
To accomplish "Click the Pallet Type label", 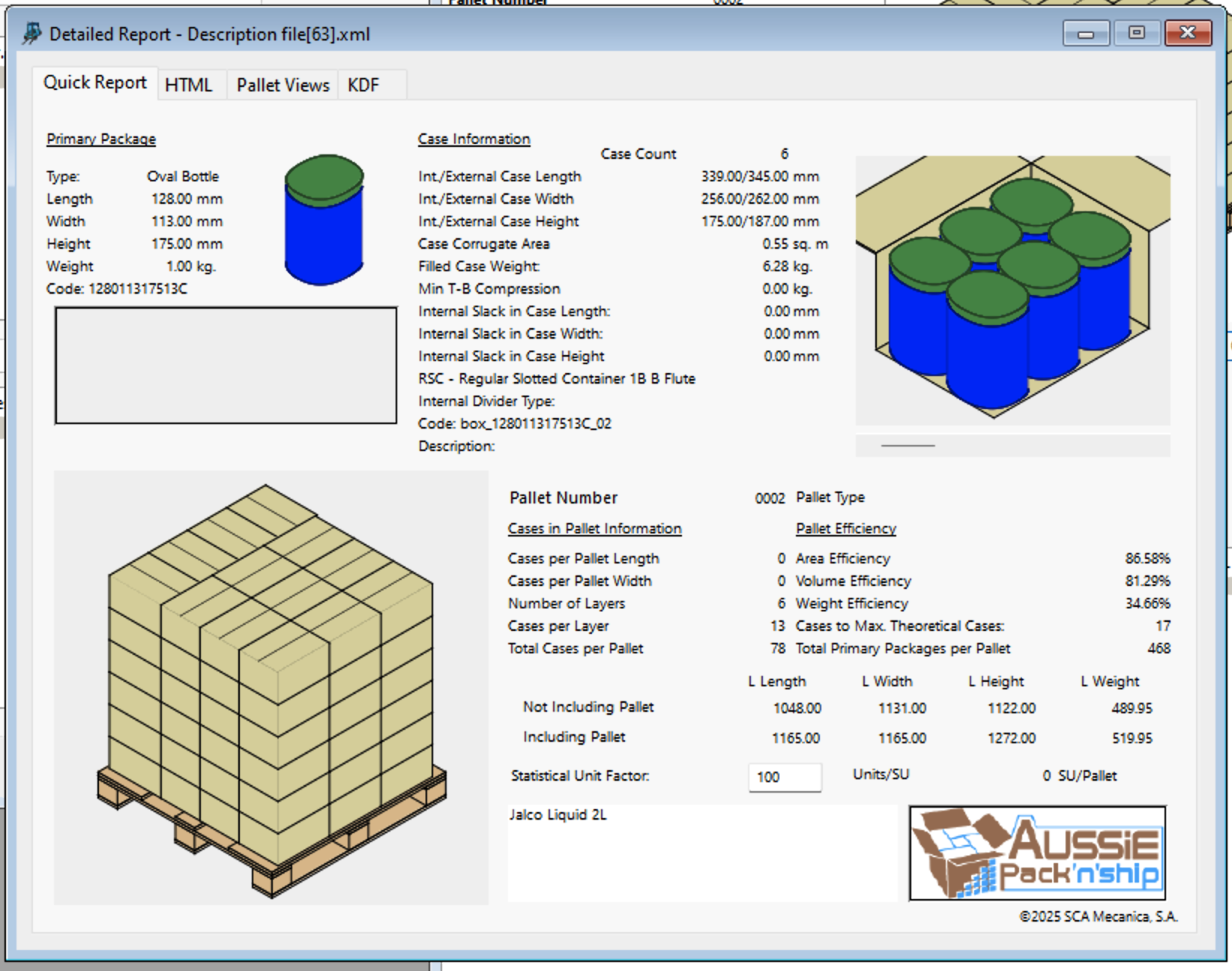I will point(830,497).
